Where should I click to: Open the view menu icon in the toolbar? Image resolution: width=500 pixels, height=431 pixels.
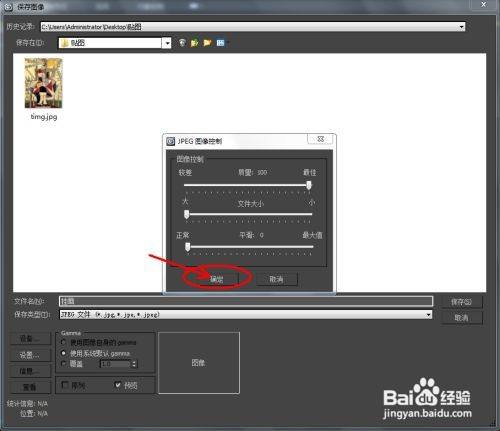pos(220,43)
